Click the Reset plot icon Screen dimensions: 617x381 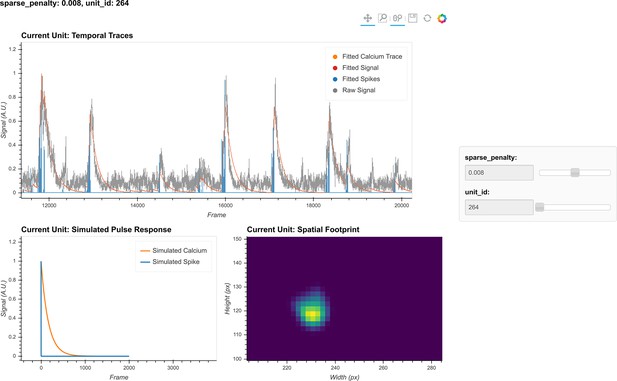coord(427,18)
